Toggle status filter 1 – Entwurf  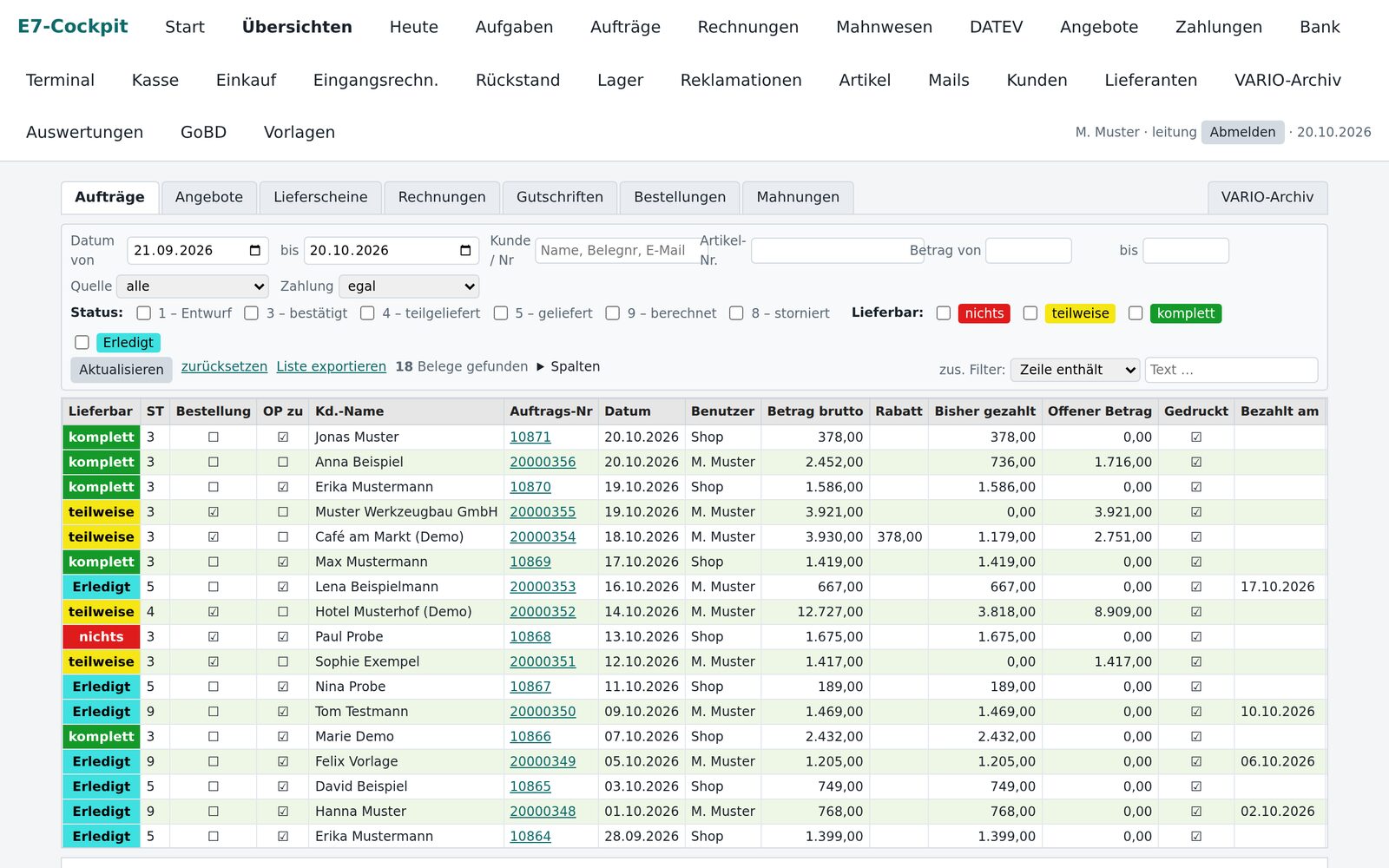(x=144, y=313)
